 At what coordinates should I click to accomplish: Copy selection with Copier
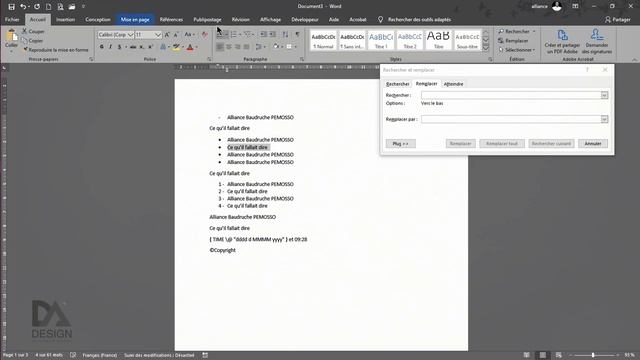[32, 40]
